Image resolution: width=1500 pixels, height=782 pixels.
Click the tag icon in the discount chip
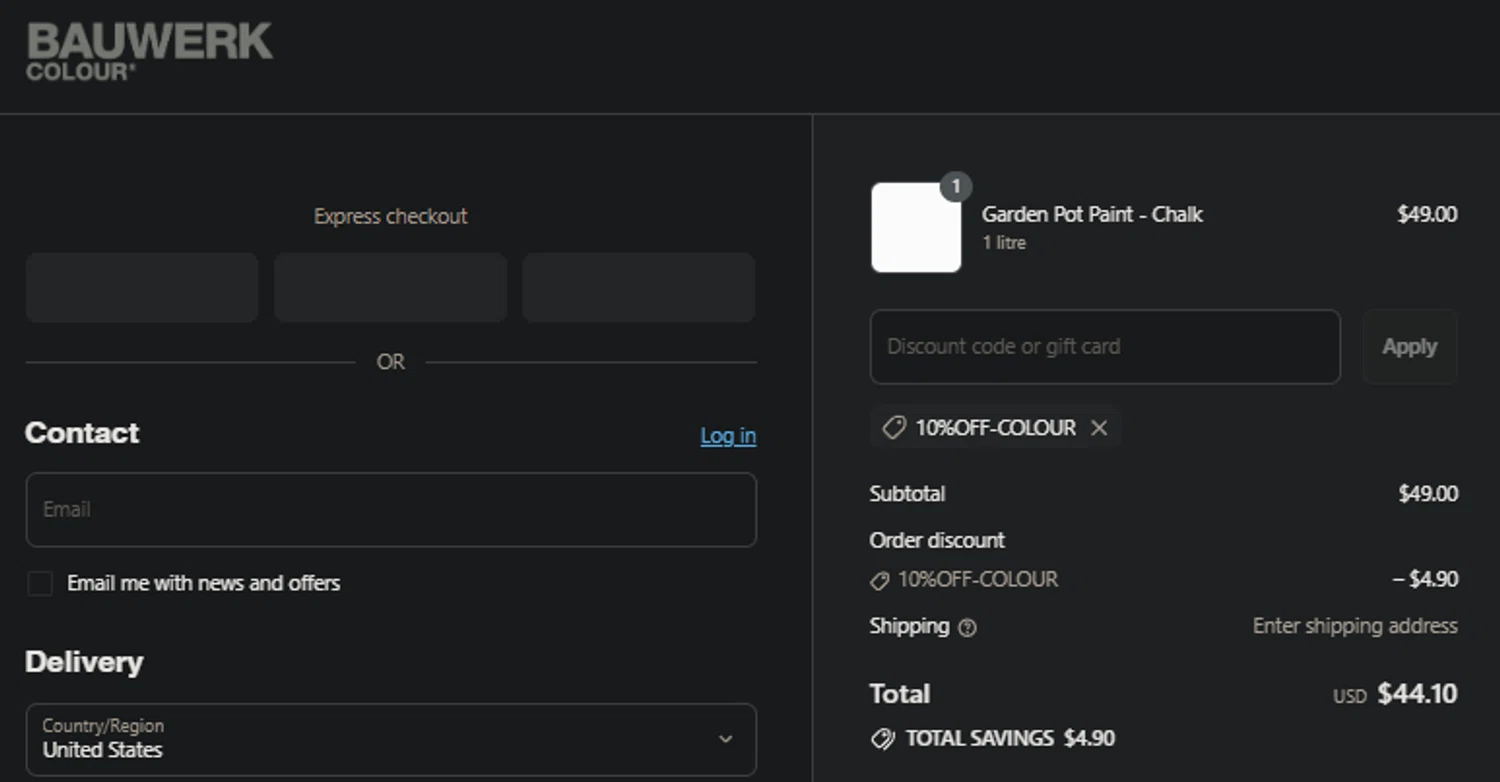click(x=893, y=428)
